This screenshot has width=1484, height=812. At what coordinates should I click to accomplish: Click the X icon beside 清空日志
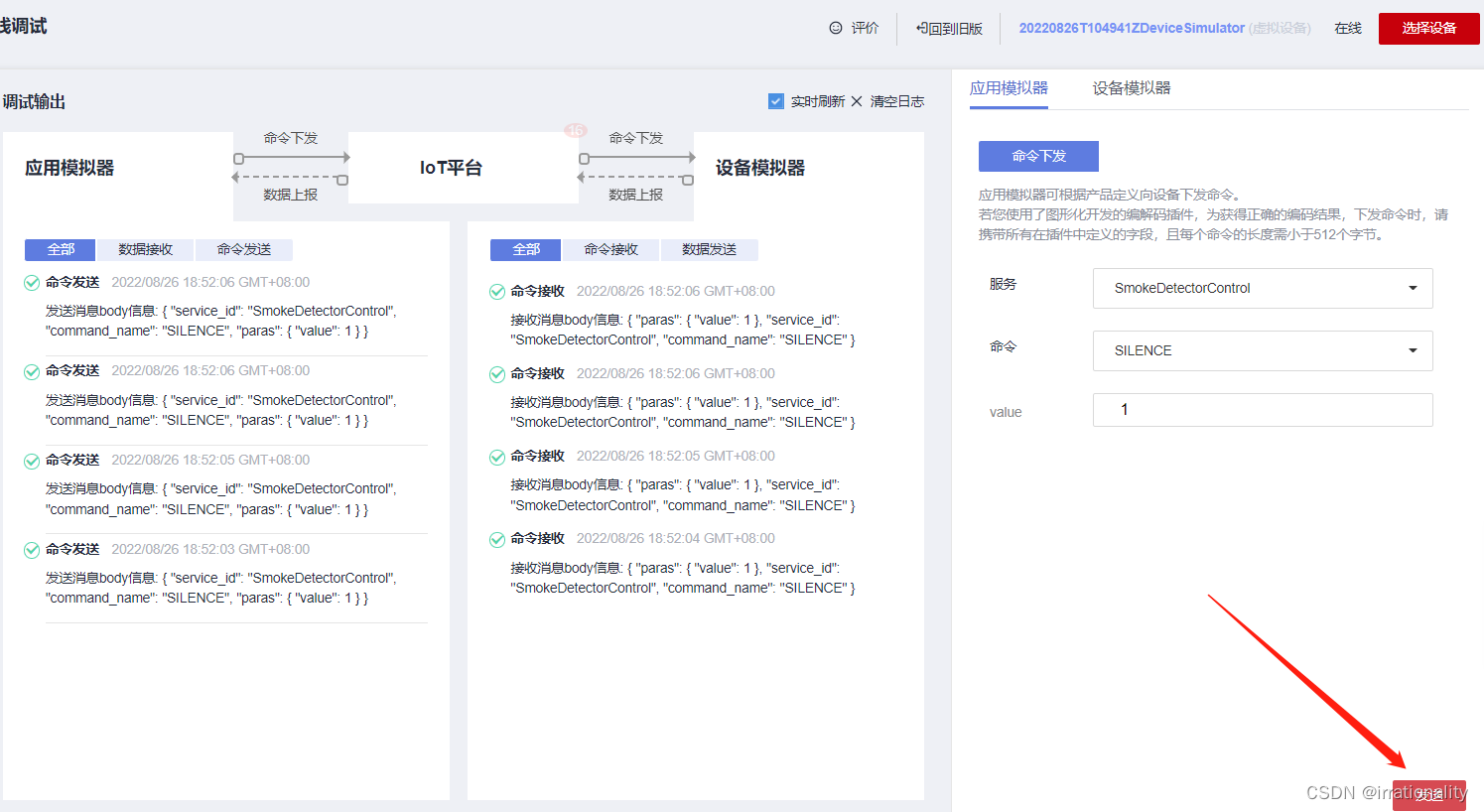857,101
